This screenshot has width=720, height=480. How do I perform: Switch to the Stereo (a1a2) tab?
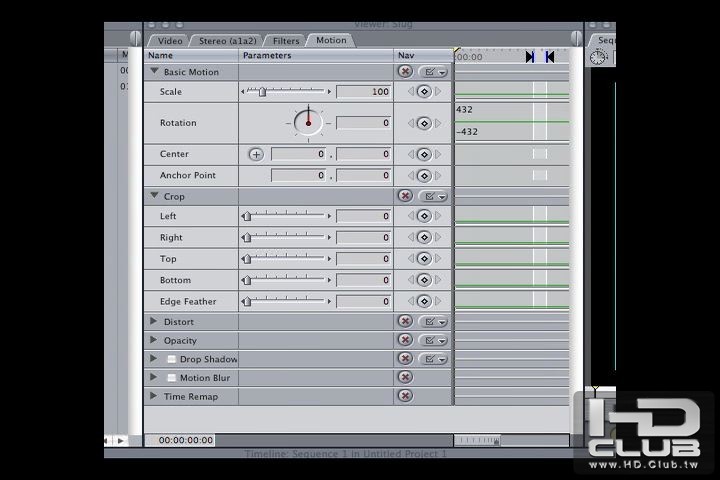tap(227, 41)
